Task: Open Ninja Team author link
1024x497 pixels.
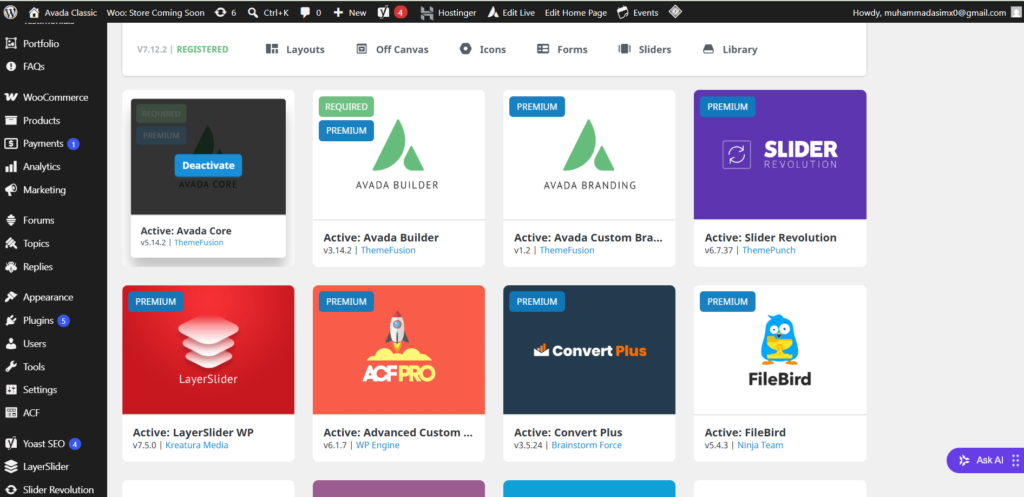Action: [760, 445]
